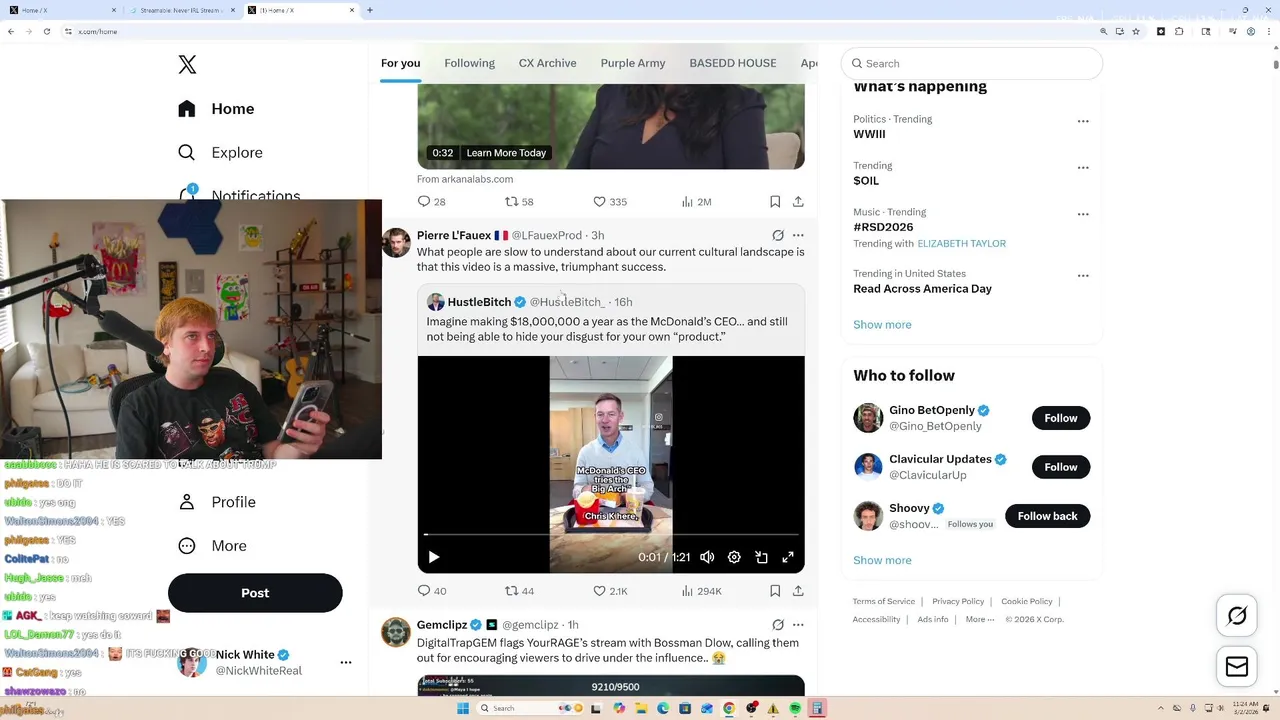Like the ad post with 335 likes
The height and width of the screenshot is (720, 1280).
610,202
